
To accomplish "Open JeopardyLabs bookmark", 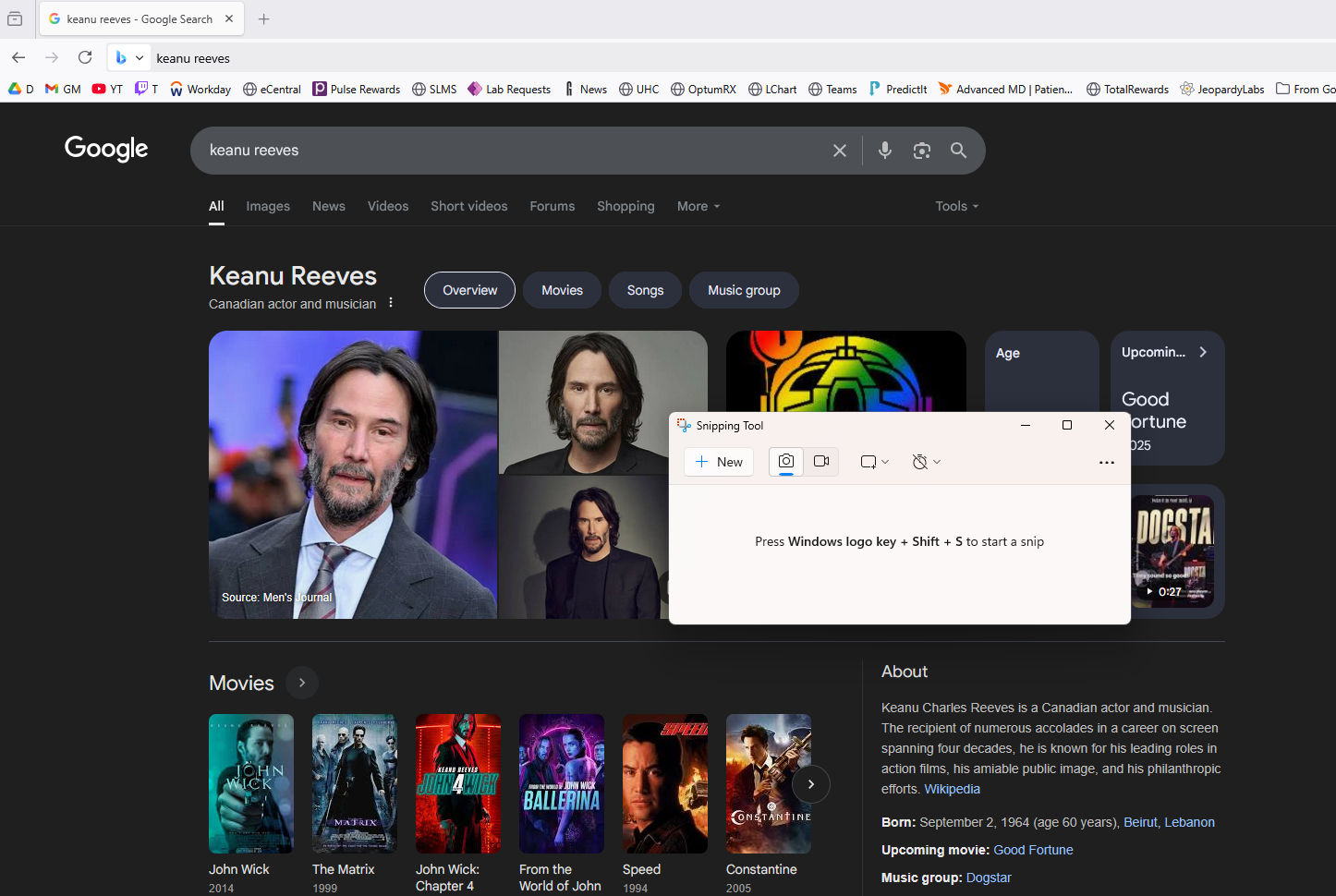I will tap(1221, 89).
